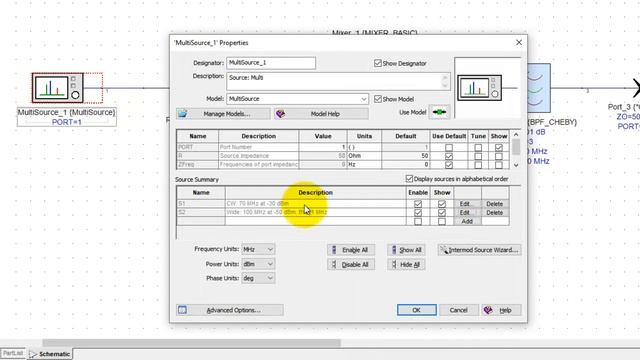Switch to the Schematic tab
The width and height of the screenshot is (640, 360).
coord(50,354)
